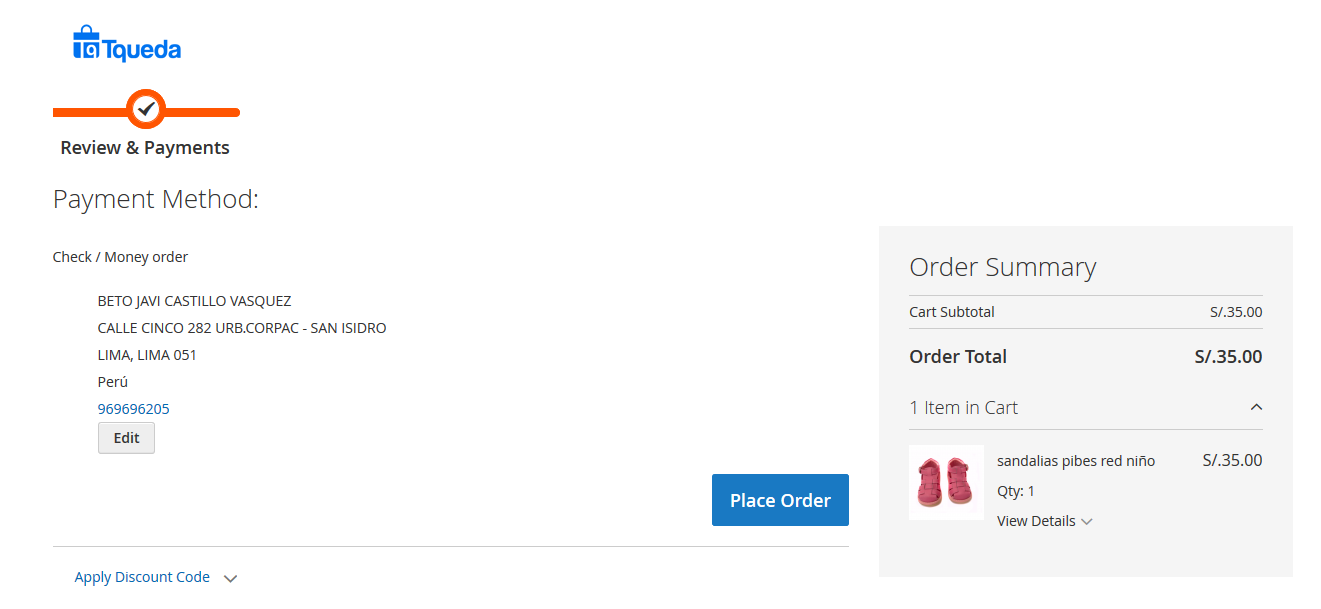This screenshot has height=609, width=1321.
Task: Open the sandalias pibes red niño product
Action: coord(1075,460)
